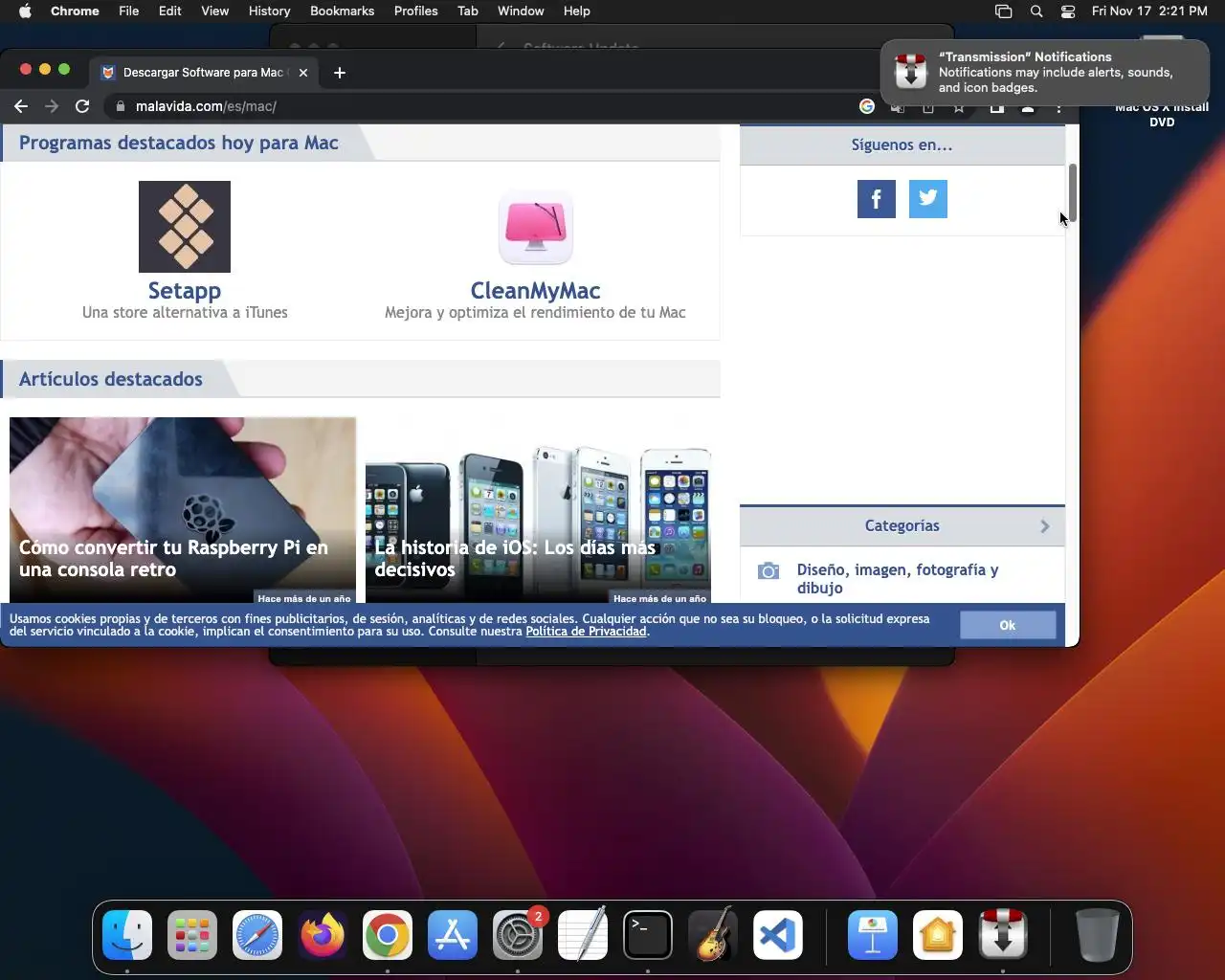Click the Google icon in address bar
1225x980 pixels.
(x=867, y=106)
